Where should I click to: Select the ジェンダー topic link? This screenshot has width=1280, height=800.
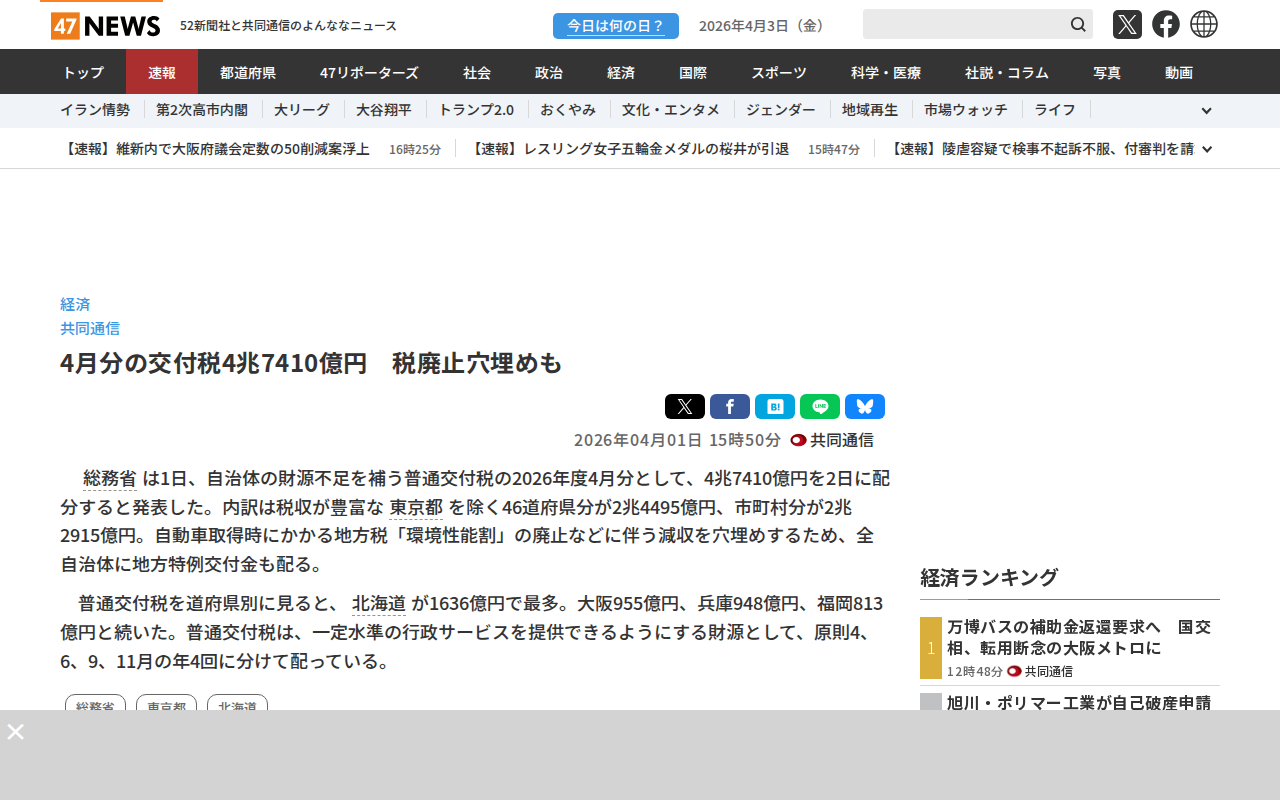pyautogui.click(x=781, y=110)
